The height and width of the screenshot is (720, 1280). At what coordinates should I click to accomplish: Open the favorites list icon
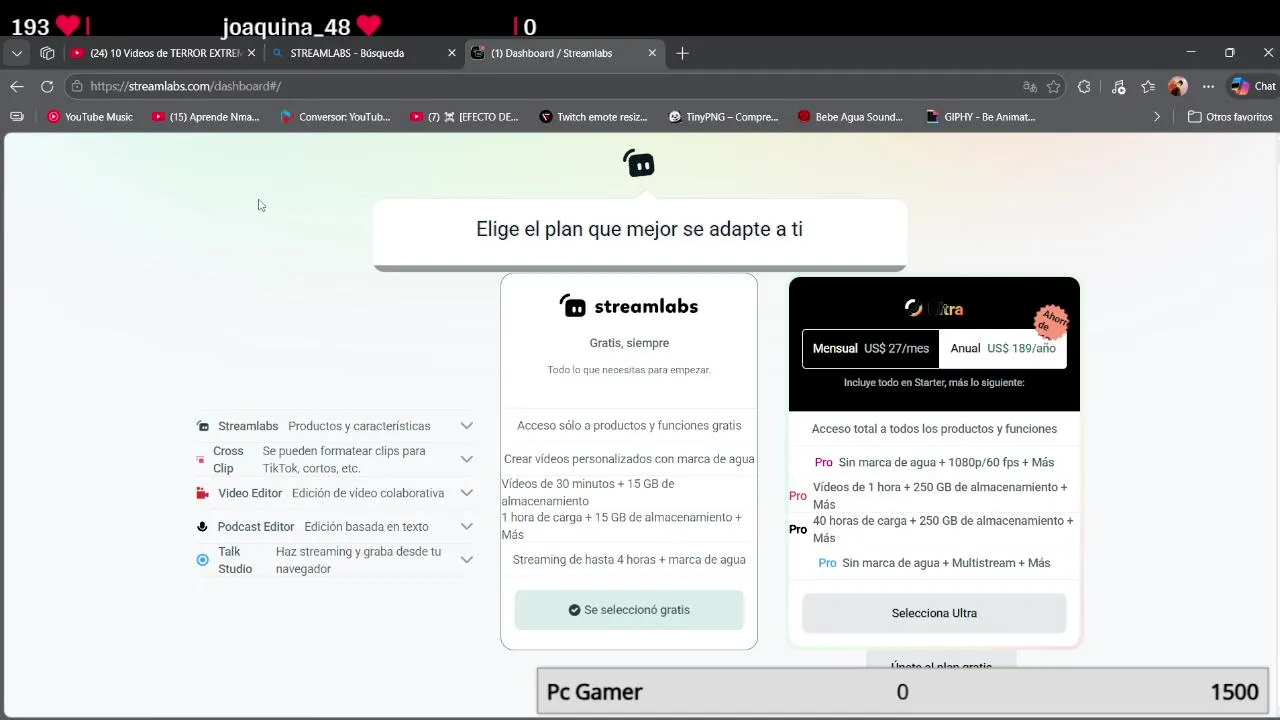pyautogui.click(x=1148, y=87)
